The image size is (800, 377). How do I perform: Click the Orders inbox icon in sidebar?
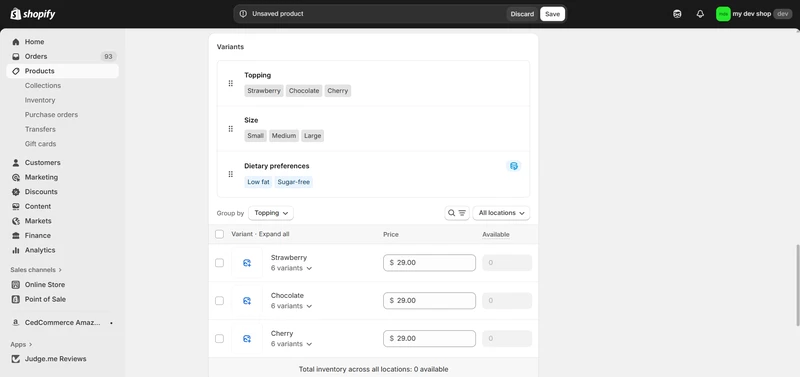coord(16,57)
